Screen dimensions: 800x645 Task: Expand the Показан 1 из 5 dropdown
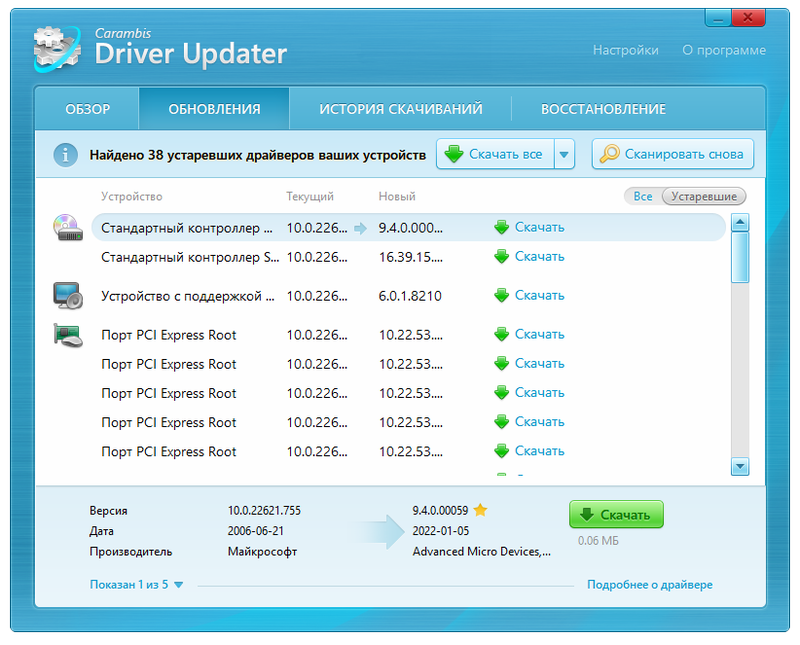click(136, 584)
